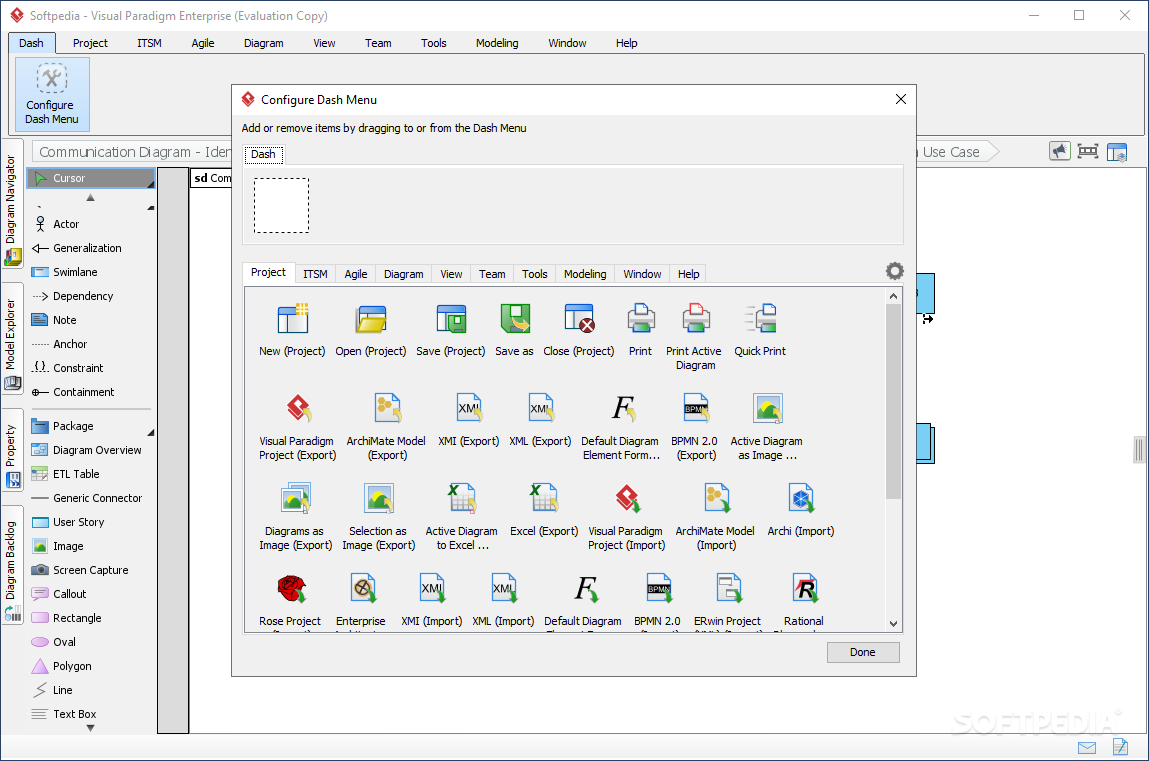Switch to ITSM tab in dialog
This screenshot has width=1149, height=761.
tap(316, 274)
